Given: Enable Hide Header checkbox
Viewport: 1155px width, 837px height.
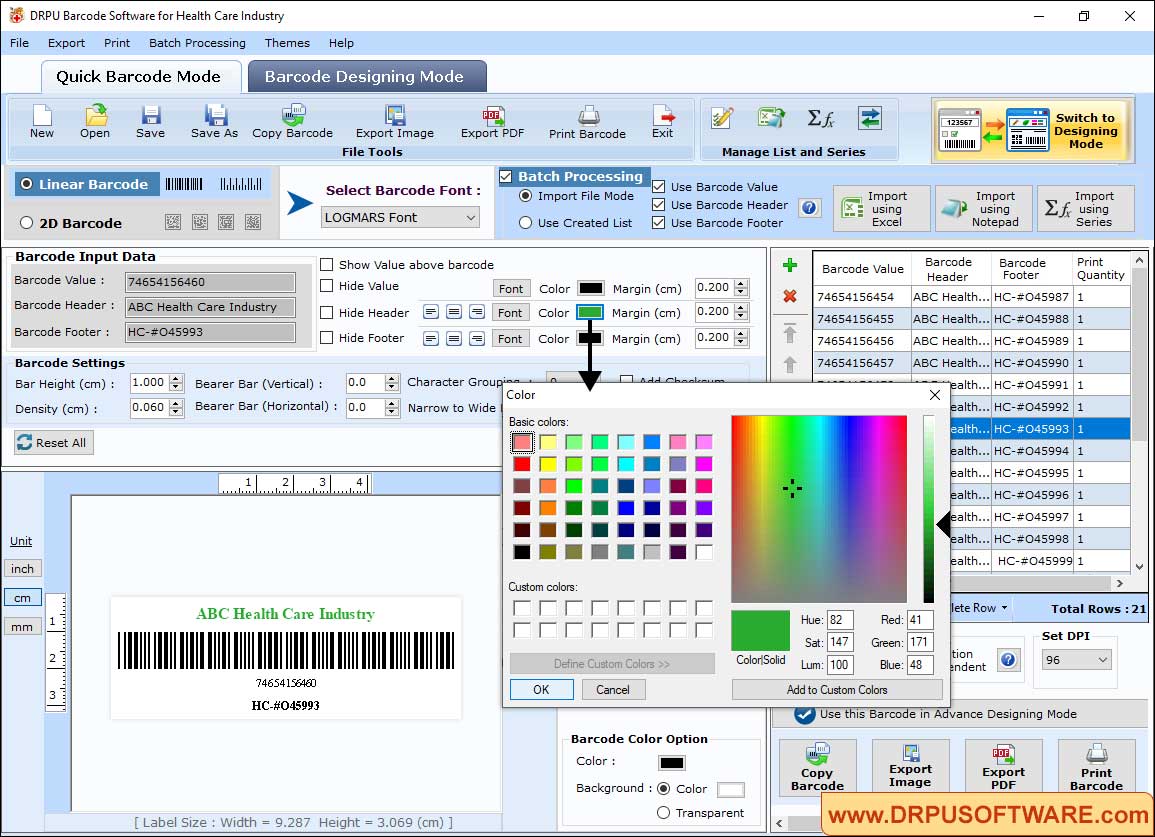Looking at the screenshot, I should point(326,313).
